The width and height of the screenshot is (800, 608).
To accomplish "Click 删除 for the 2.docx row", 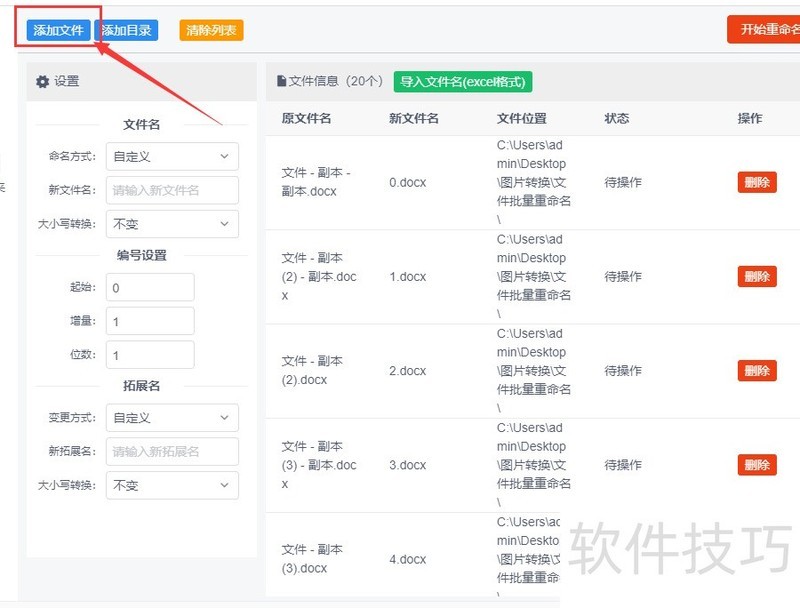I will (756, 371).
